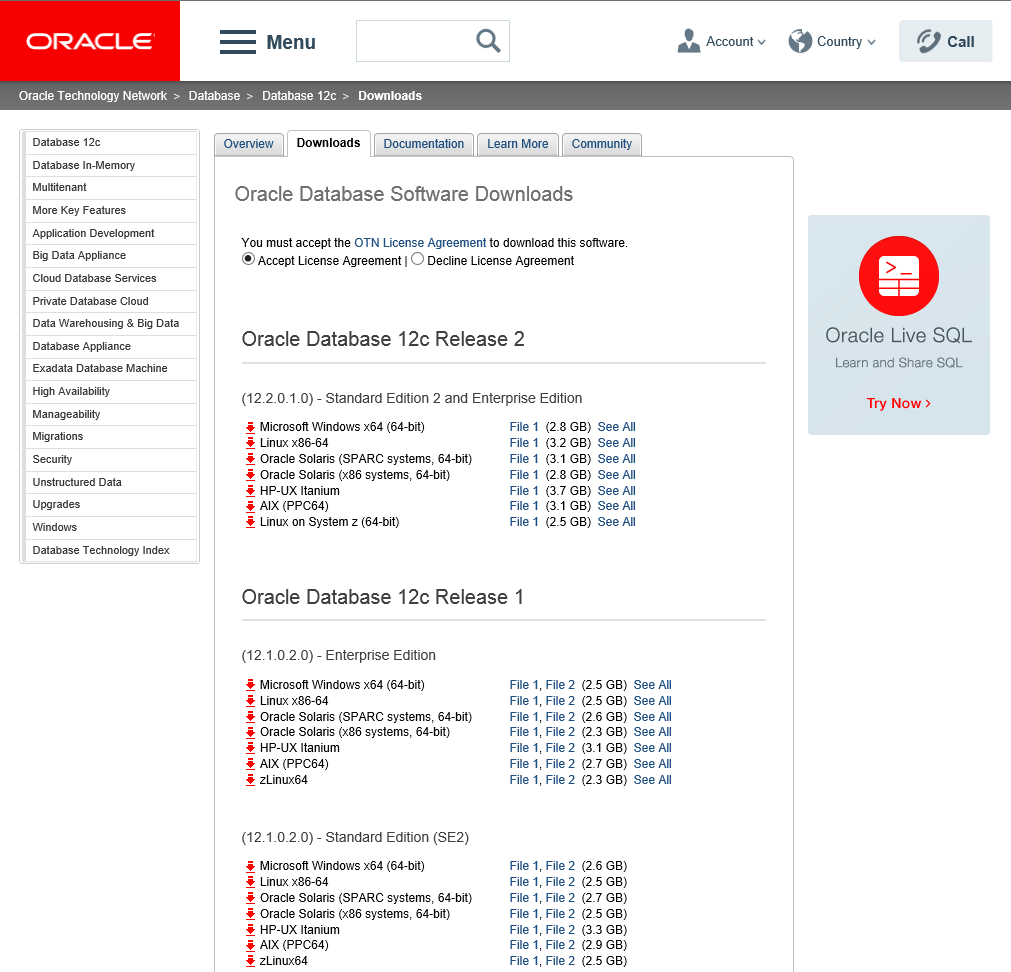Click download arrow for Enterprise Edition HP-UX Itanium

pyautogui.click(x=250, y=748)
